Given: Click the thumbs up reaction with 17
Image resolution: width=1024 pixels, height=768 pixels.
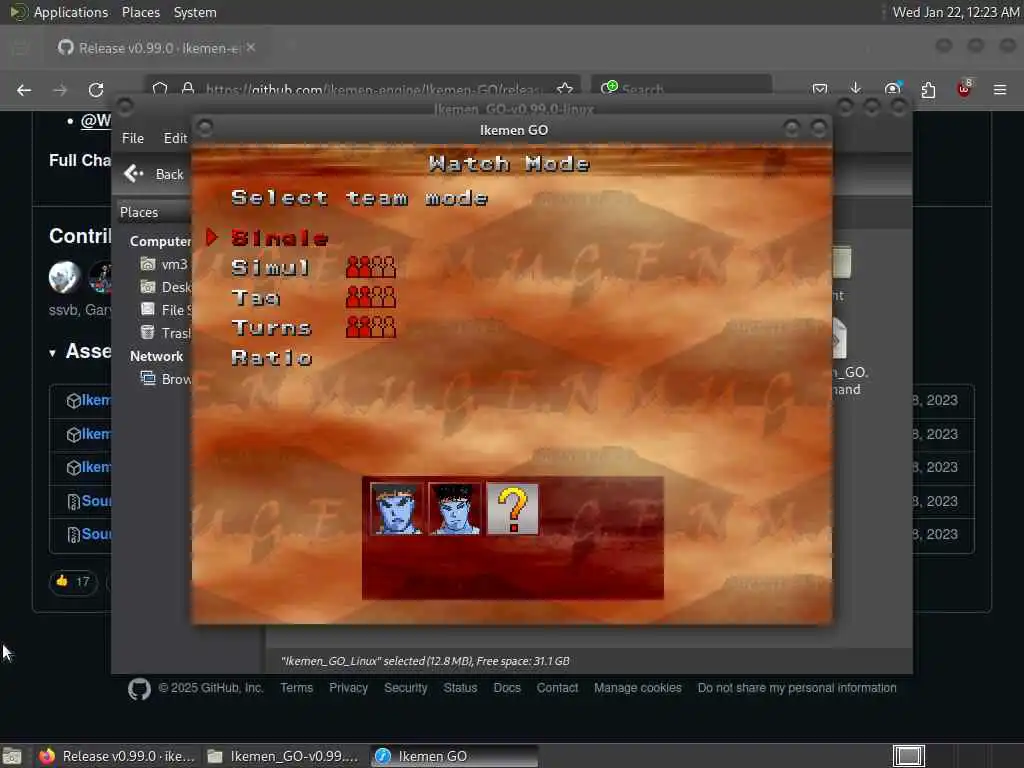Looking at the screenshot, I should click(73, 581).
